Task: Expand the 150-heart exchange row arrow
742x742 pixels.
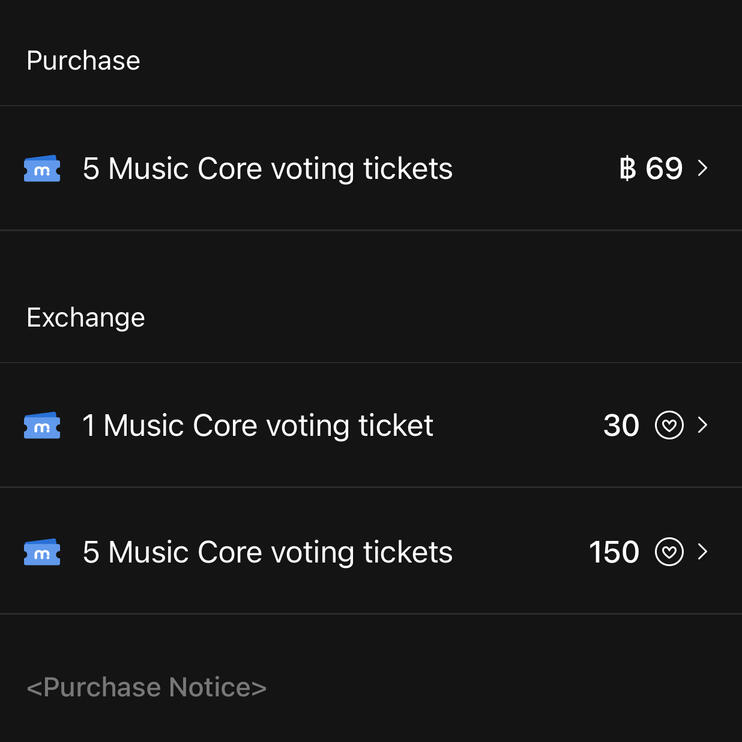Action: 703,552
